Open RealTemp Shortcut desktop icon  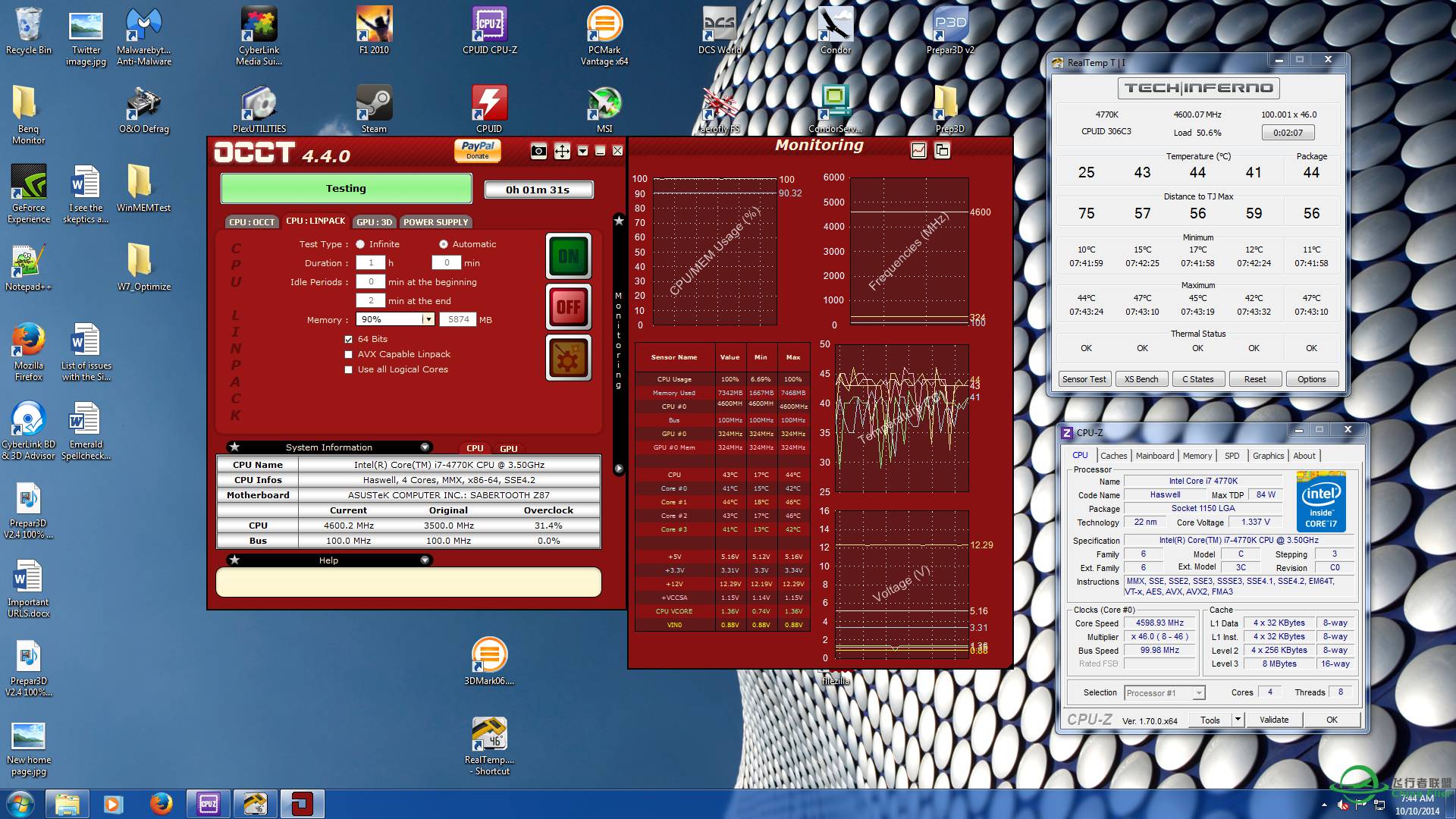click(x=489, y=746)
